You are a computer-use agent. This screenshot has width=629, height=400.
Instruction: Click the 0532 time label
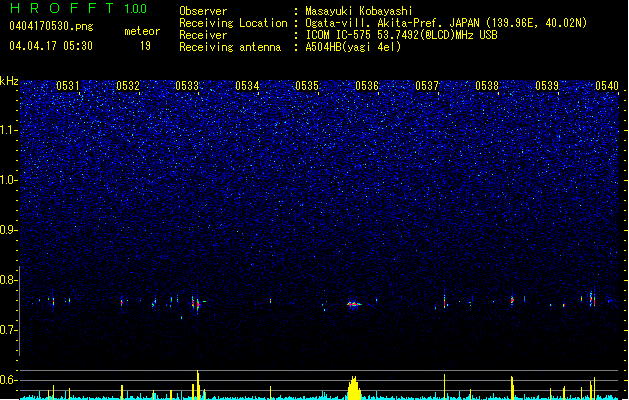point(128,86)
